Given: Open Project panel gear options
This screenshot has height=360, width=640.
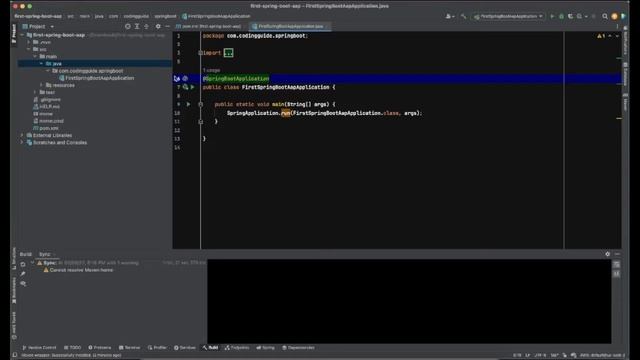Looking at the screenshot, I should click(x=158, y=26).
